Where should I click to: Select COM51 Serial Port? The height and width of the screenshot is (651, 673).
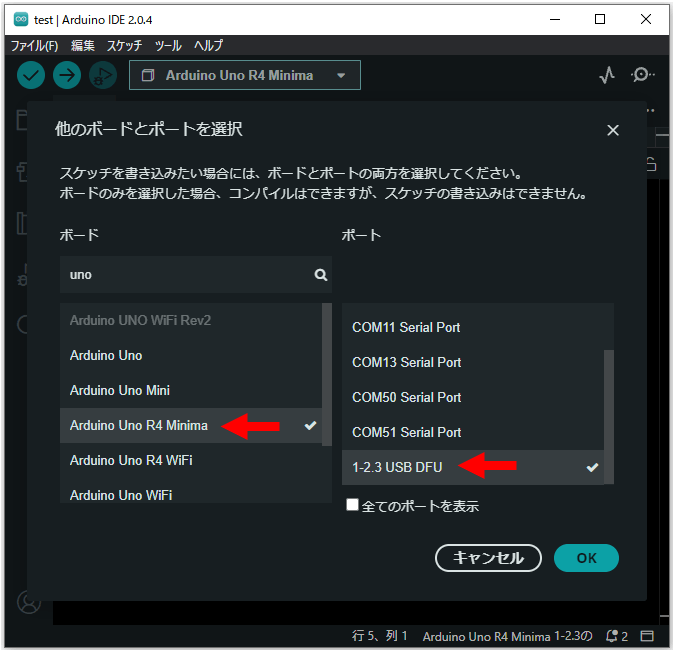[473, 433]
